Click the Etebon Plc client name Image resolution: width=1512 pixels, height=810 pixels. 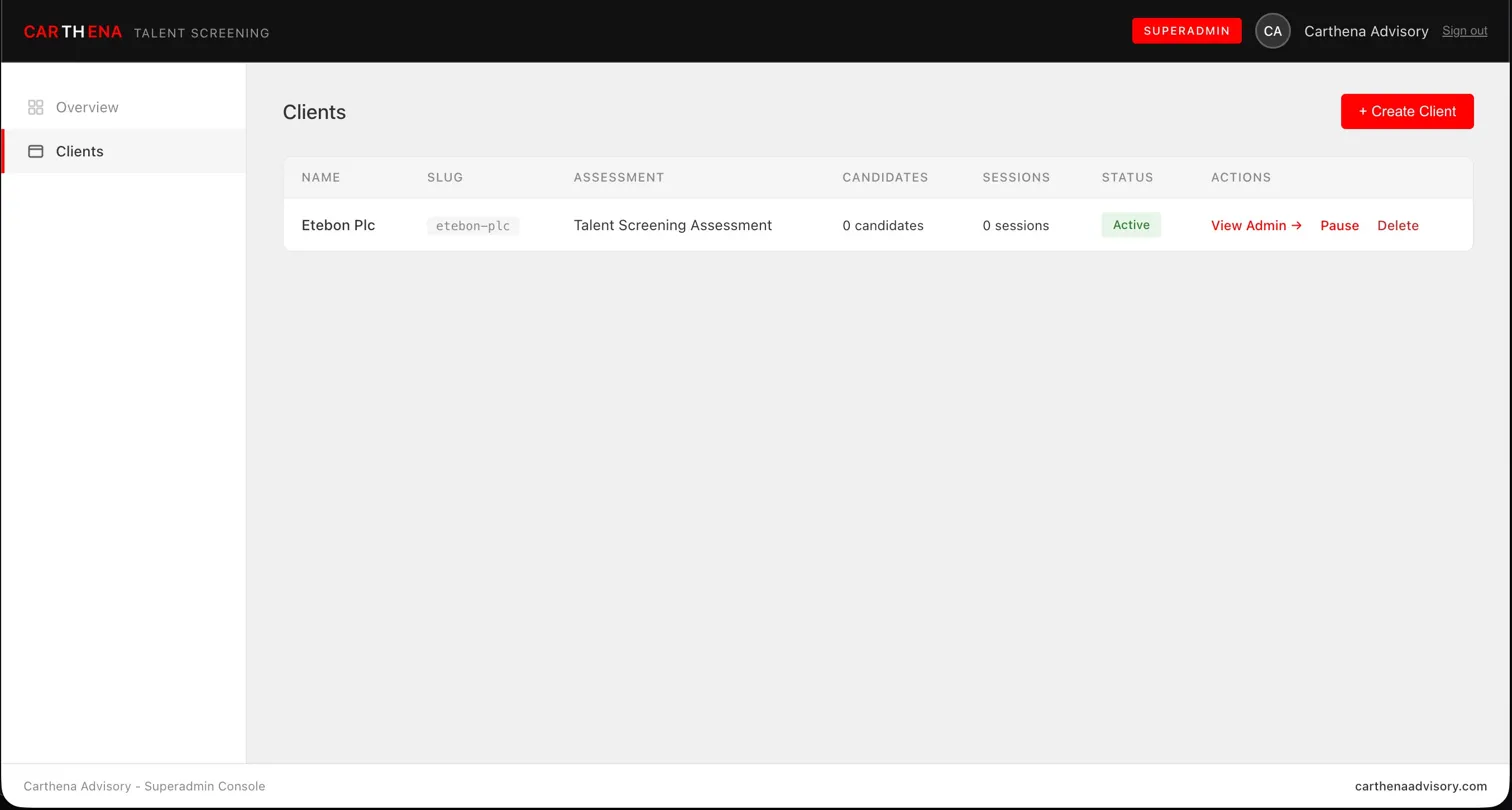(x=338, y=225)
